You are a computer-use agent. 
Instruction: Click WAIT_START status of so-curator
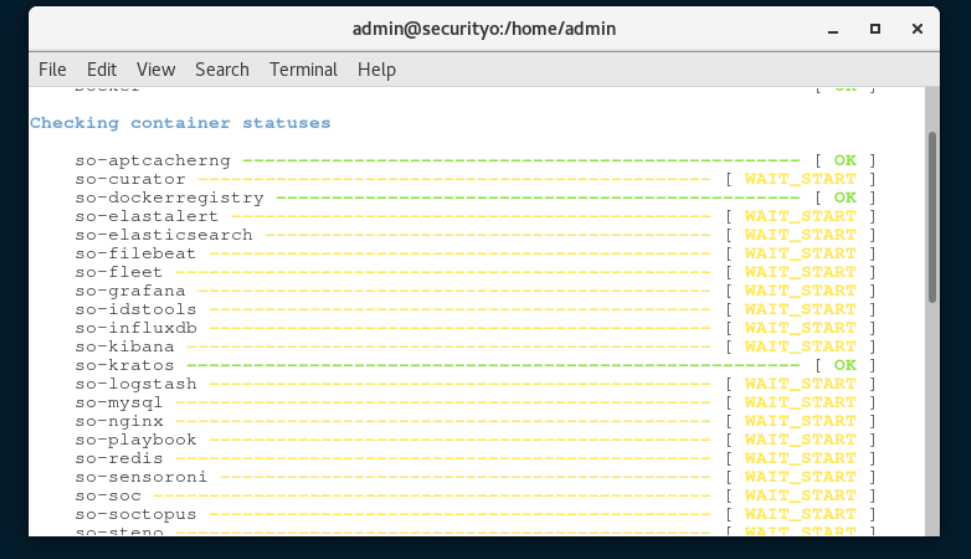click(x=800, y=179)
